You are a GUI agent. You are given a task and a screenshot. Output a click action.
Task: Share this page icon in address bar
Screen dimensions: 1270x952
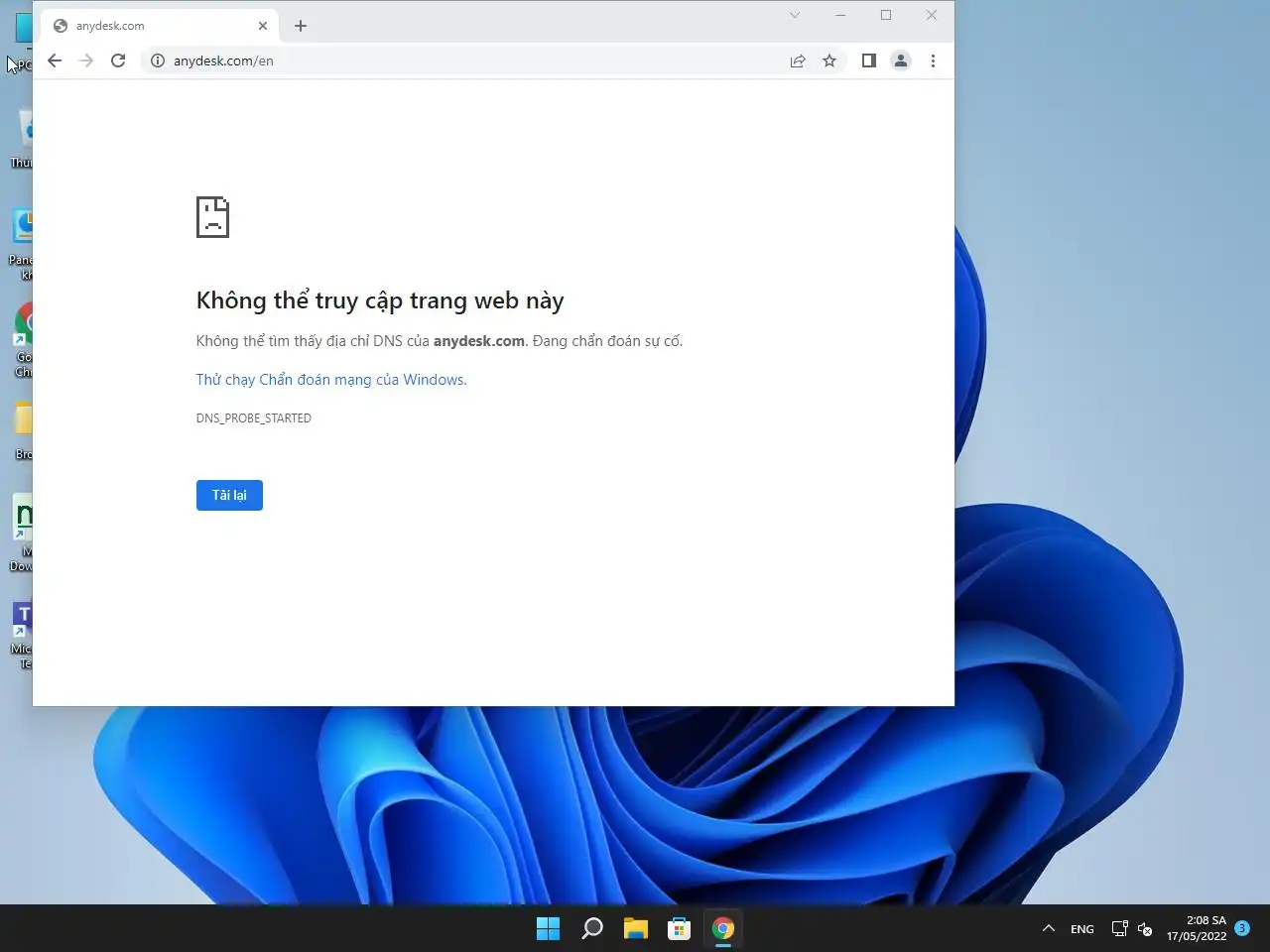click(798, 60)
